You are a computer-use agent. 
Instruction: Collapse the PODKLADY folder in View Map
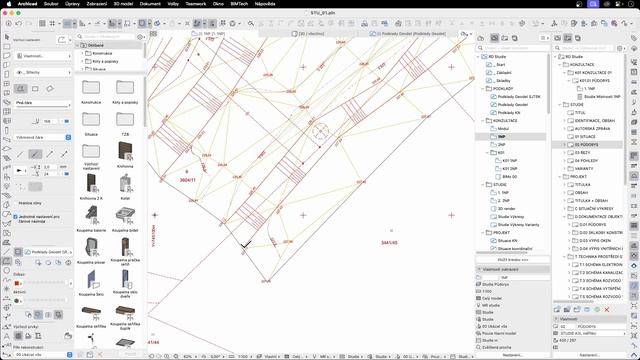(483, 89)
